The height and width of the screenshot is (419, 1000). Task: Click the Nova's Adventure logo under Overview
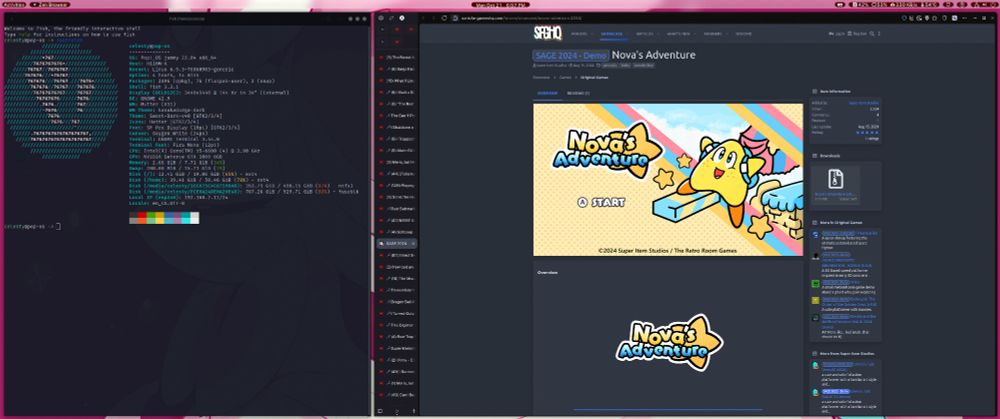pyautogui.click(x=668, y=342)
